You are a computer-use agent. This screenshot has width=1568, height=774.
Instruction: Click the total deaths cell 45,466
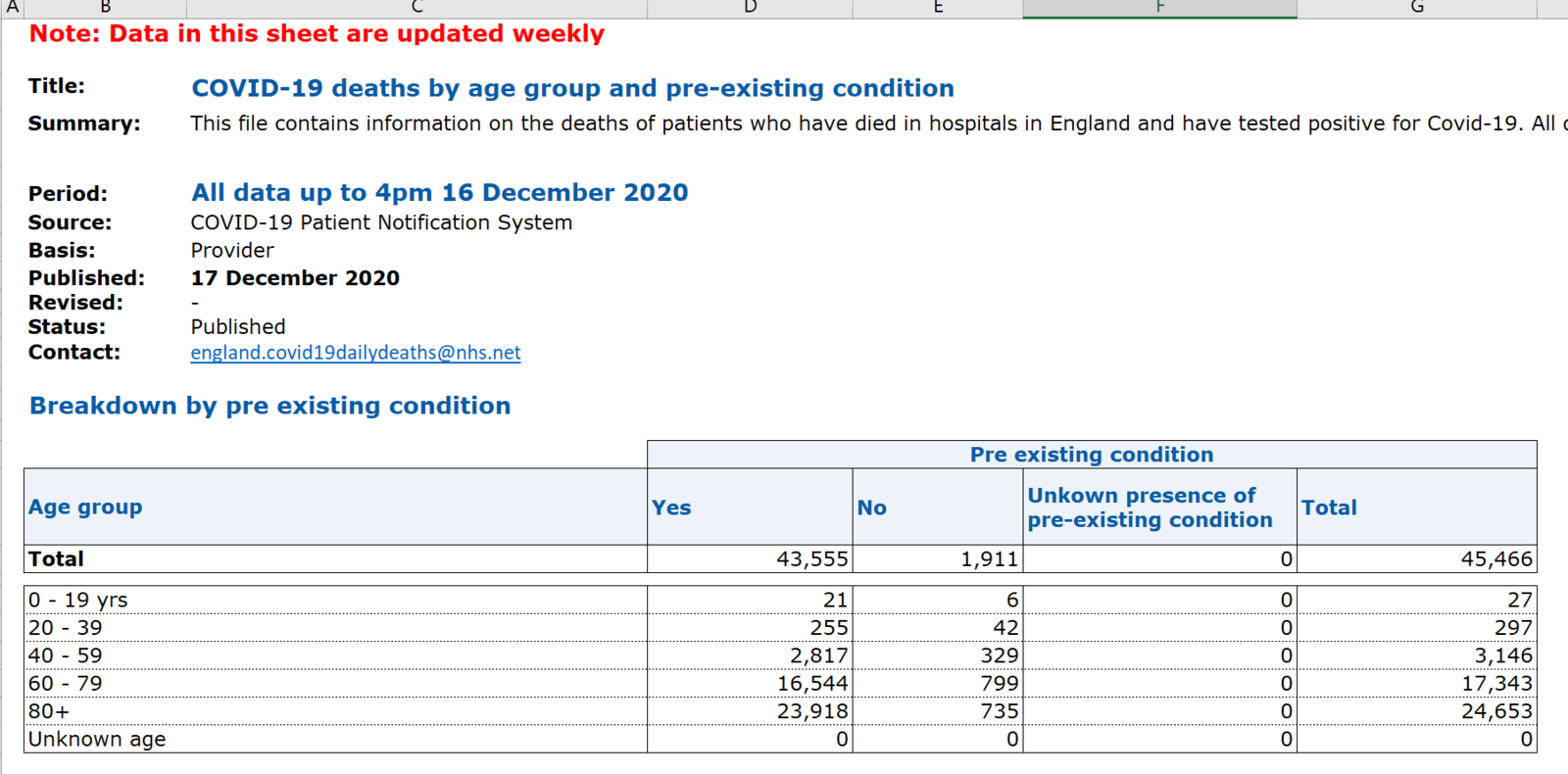tap(1495, 559)
